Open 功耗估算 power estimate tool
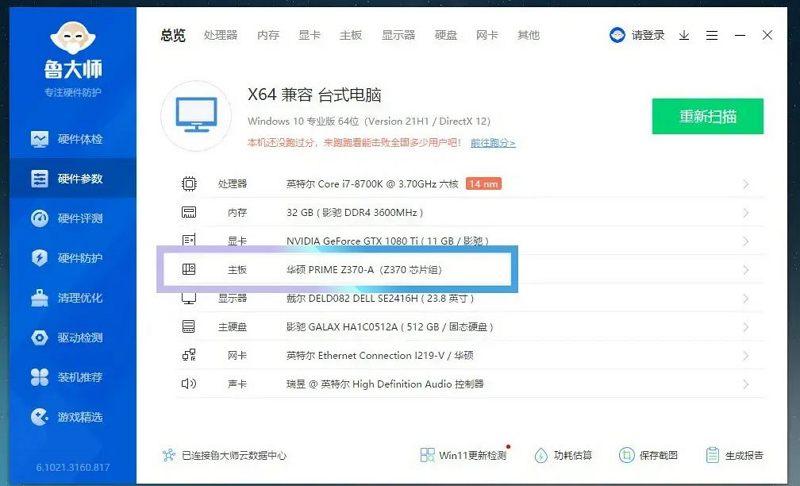 pyautogui.click(x=563, y=455)
